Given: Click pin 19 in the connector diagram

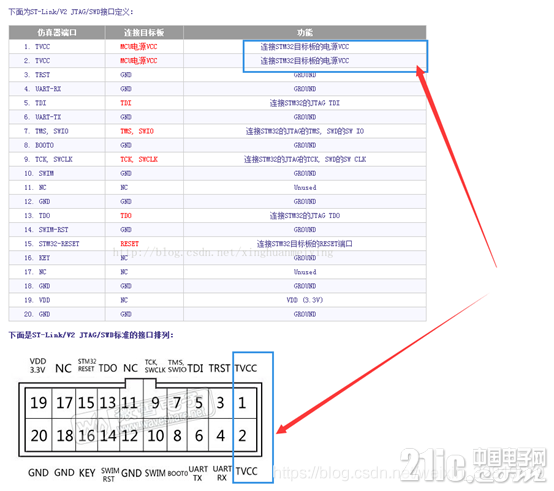Looking at the screenshot, I should tap(39, 403).
